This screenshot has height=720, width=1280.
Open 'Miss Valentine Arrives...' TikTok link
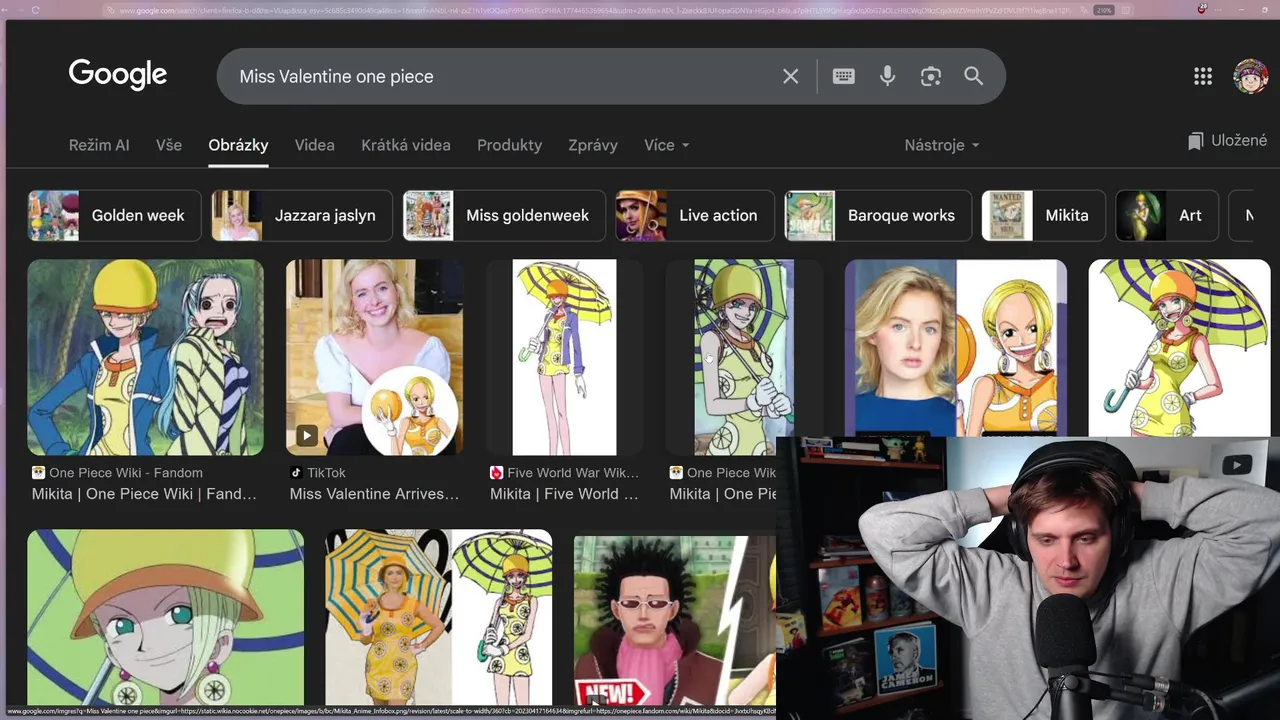point(374,494)
